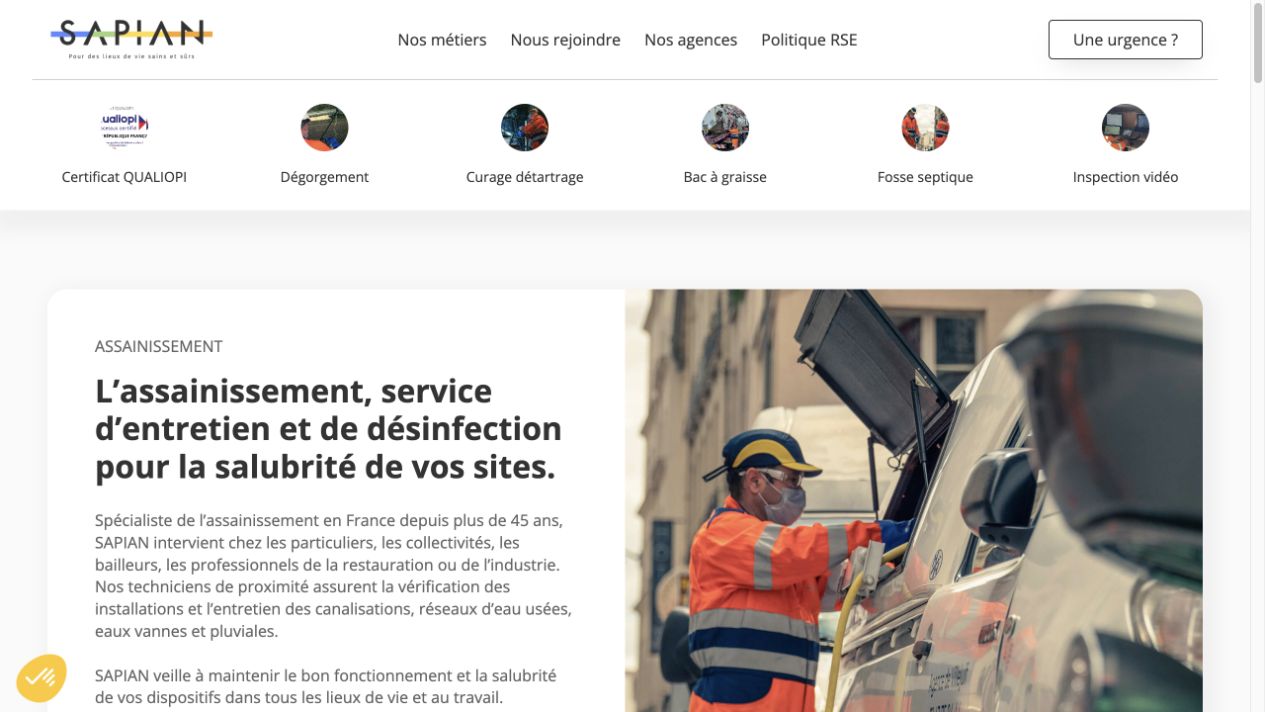Image resolution: width=1265 pixels, height=712 pixels.
Task: Select the Dégorgement round thumbnail
Action: pyautogui.click(x=324, y=127)
